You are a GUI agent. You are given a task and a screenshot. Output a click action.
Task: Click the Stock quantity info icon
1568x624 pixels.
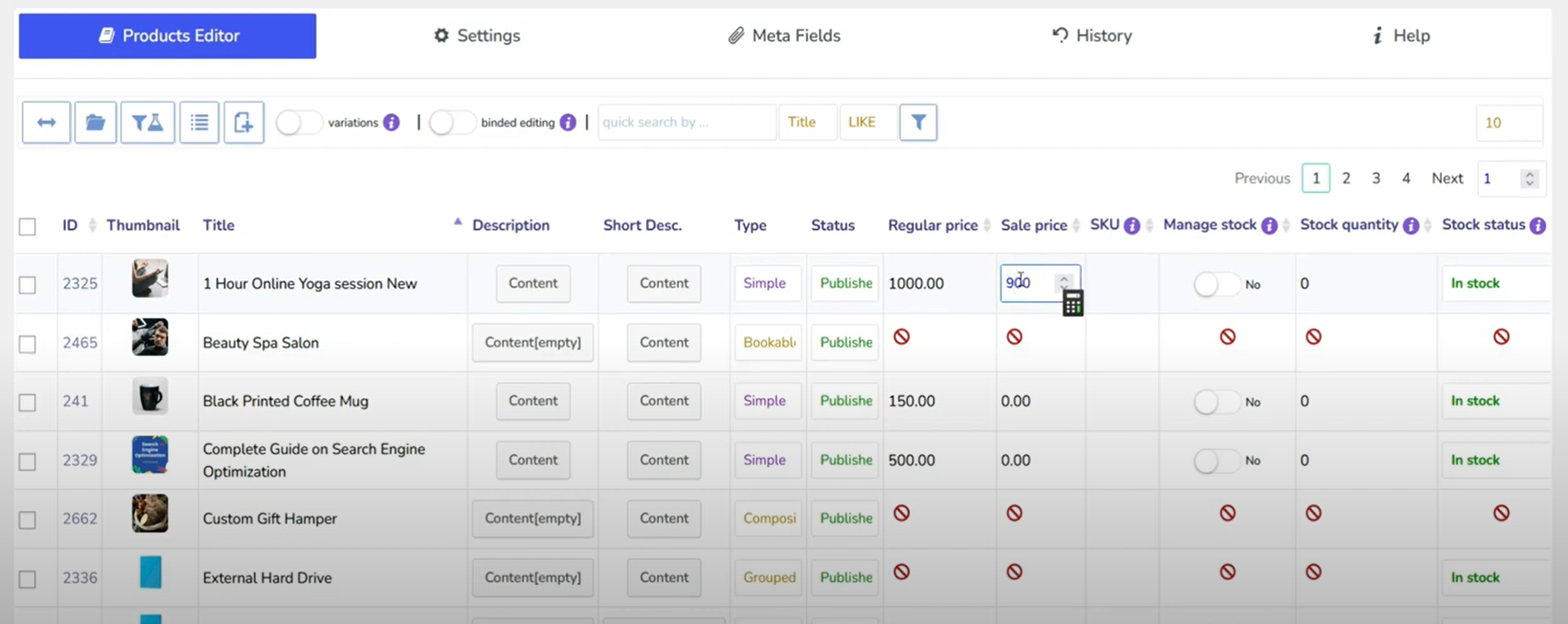1411,225
